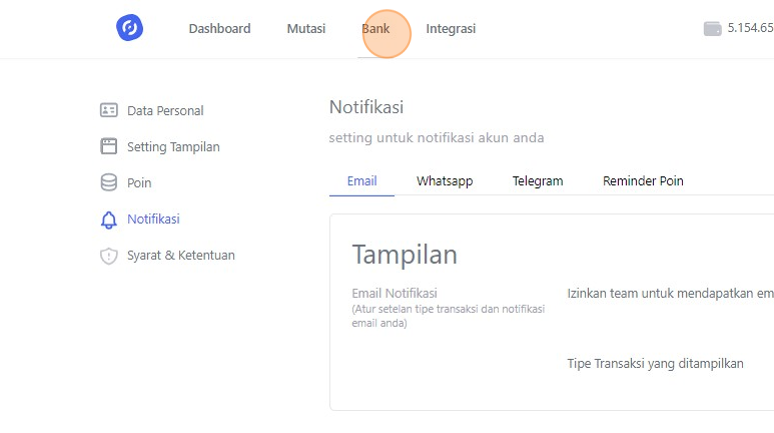Click the Poin database coins icon
The image size is (774, 433).
tap(109, 182)
